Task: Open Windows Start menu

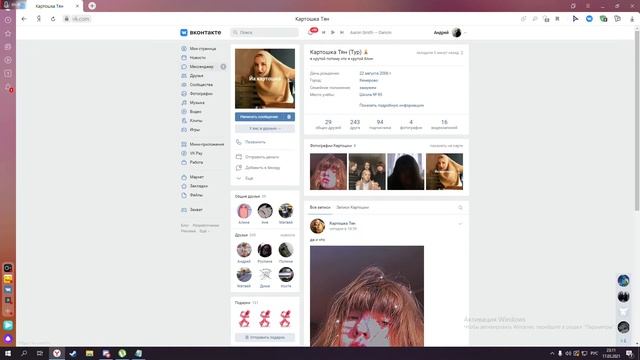Action: pyautogui.click(x=8, y=353)
